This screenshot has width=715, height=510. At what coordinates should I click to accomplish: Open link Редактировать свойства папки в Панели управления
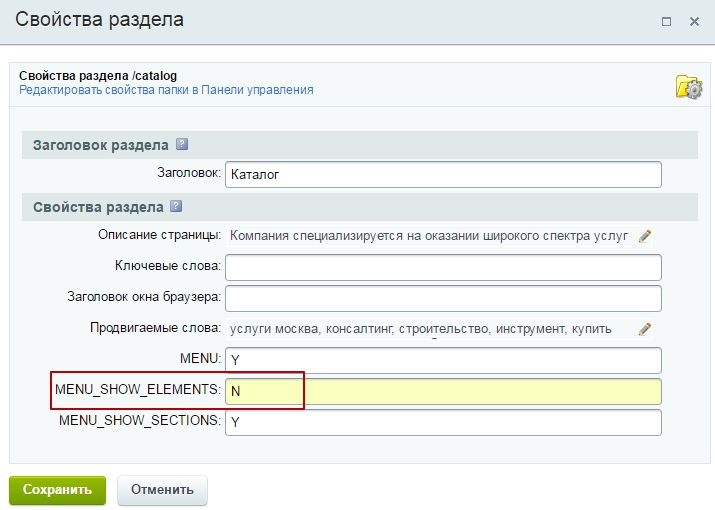(166, 90)
